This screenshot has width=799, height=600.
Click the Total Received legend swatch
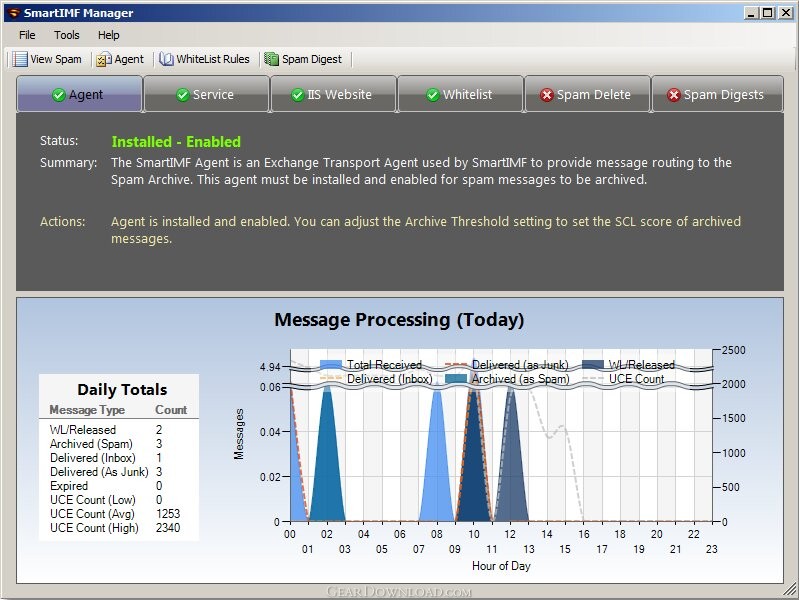coord(331,365)
